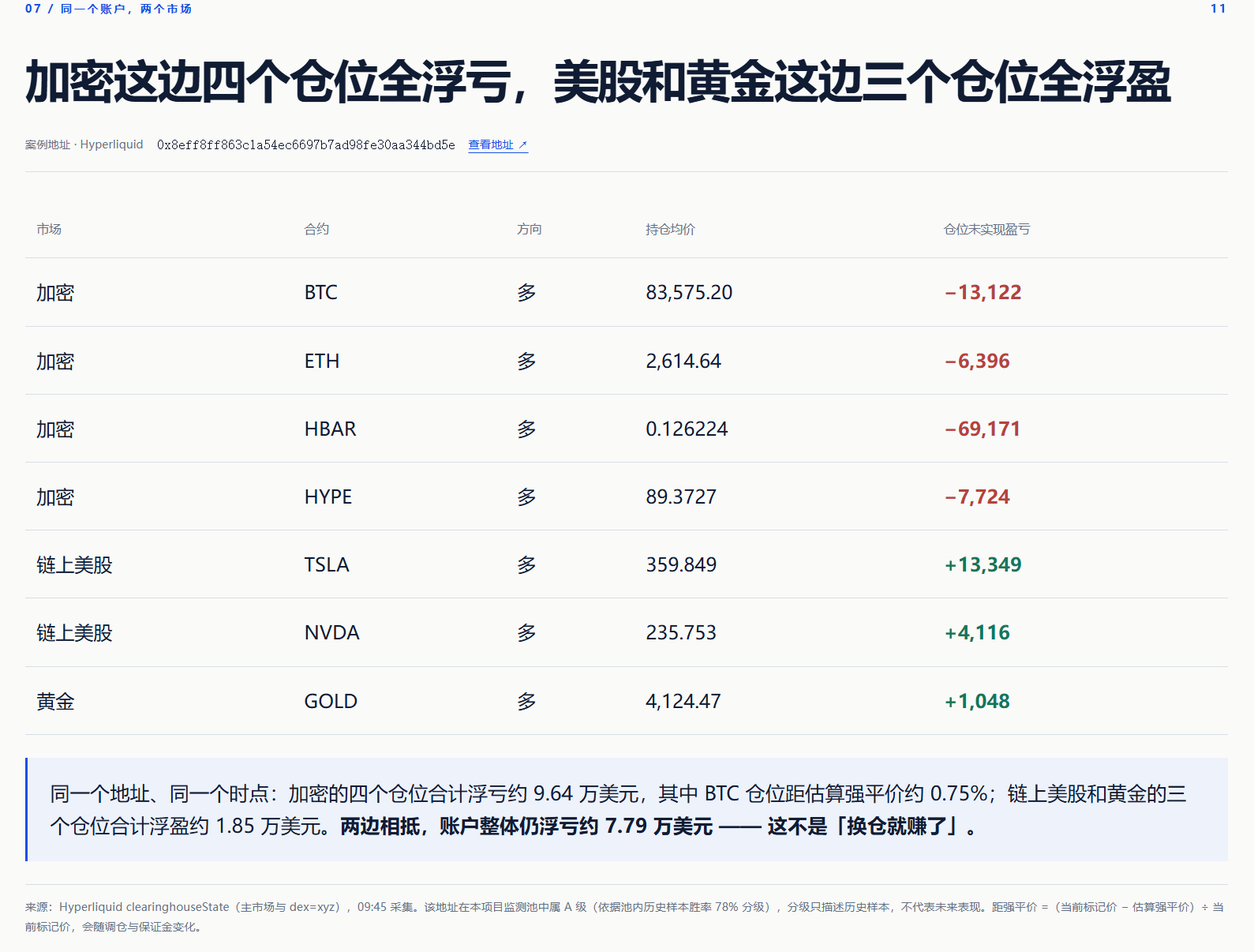The height and width of the screenshot is (952, 1254).
Task: Click the GOLD profit value +1,048
Action: coord(978,701)
